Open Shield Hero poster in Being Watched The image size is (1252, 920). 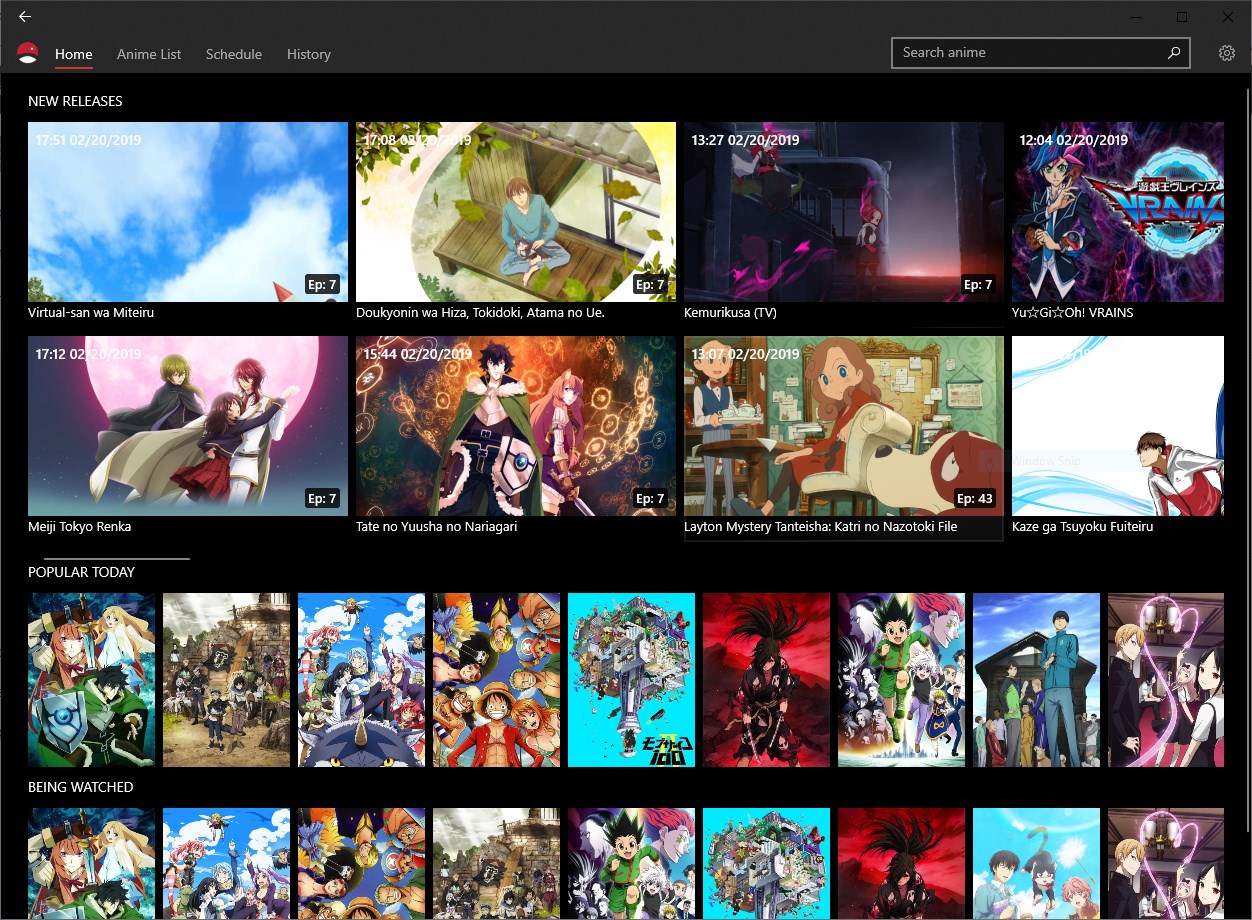click(91, 864)
